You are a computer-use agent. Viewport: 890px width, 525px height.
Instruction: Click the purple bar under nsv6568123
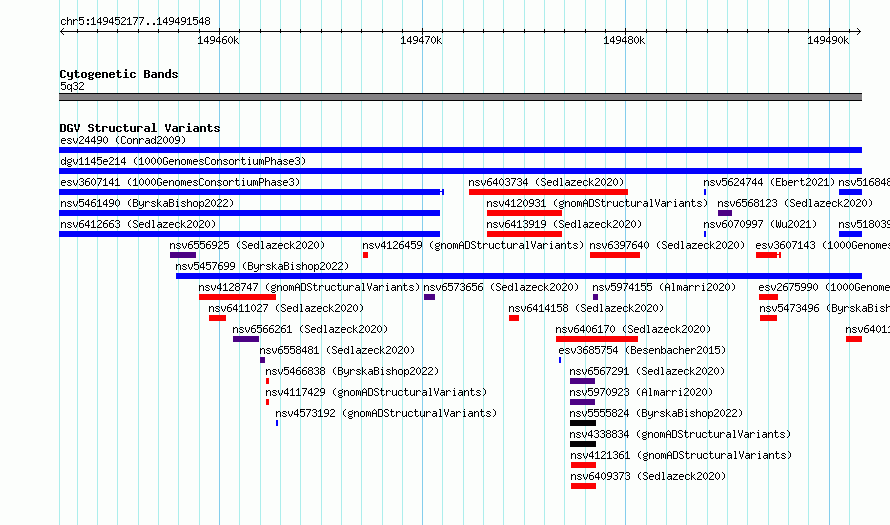[x=725, y=213]
